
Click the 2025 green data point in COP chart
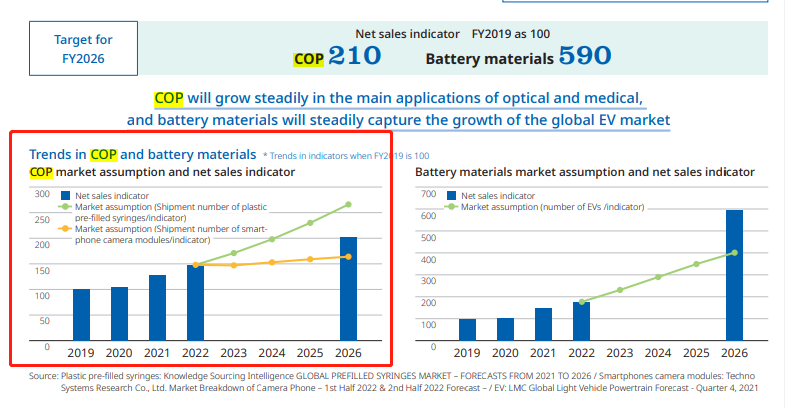coord(310,223)
